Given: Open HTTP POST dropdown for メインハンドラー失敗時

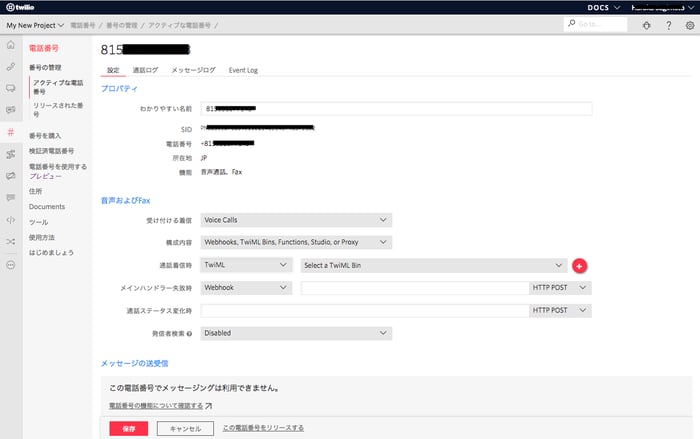Looking at the screenshot, I should pyautogui.click(x=560, y=288).
